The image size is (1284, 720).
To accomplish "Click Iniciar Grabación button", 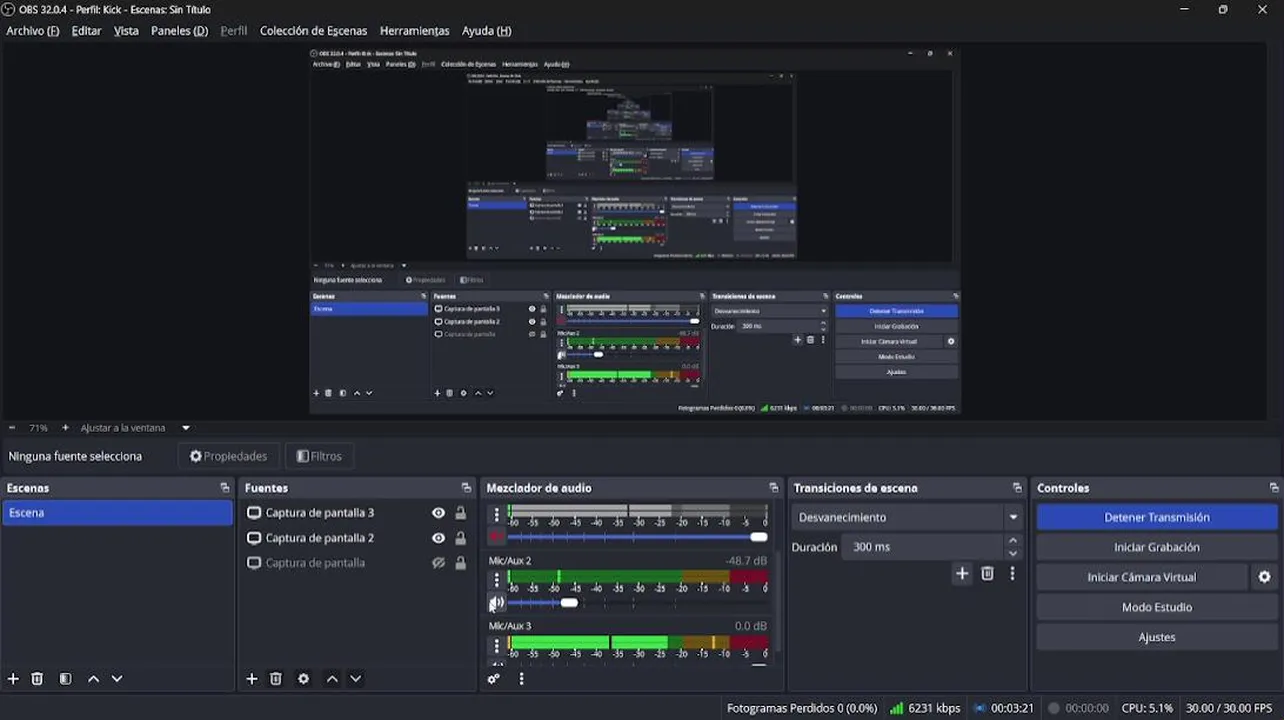I will click(x=1157, y=547).
